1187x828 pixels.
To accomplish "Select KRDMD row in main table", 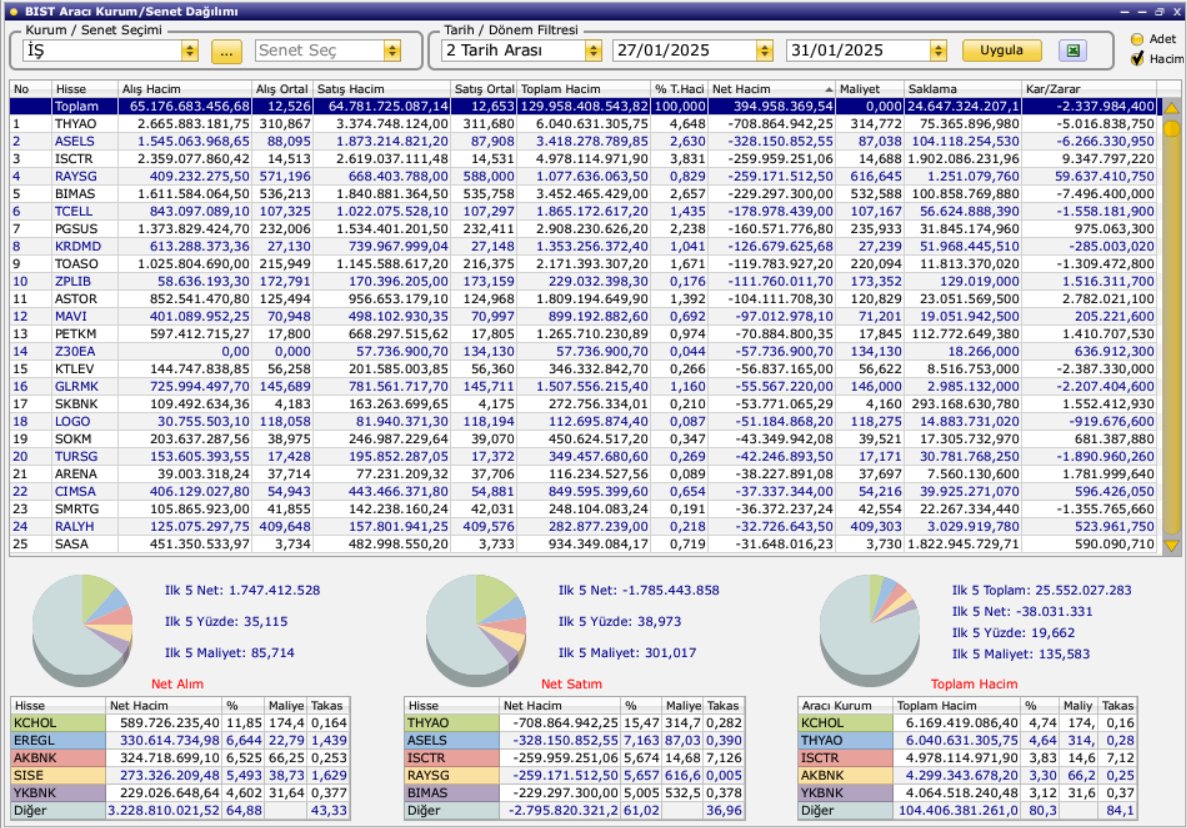I will (x=583, y=246).
